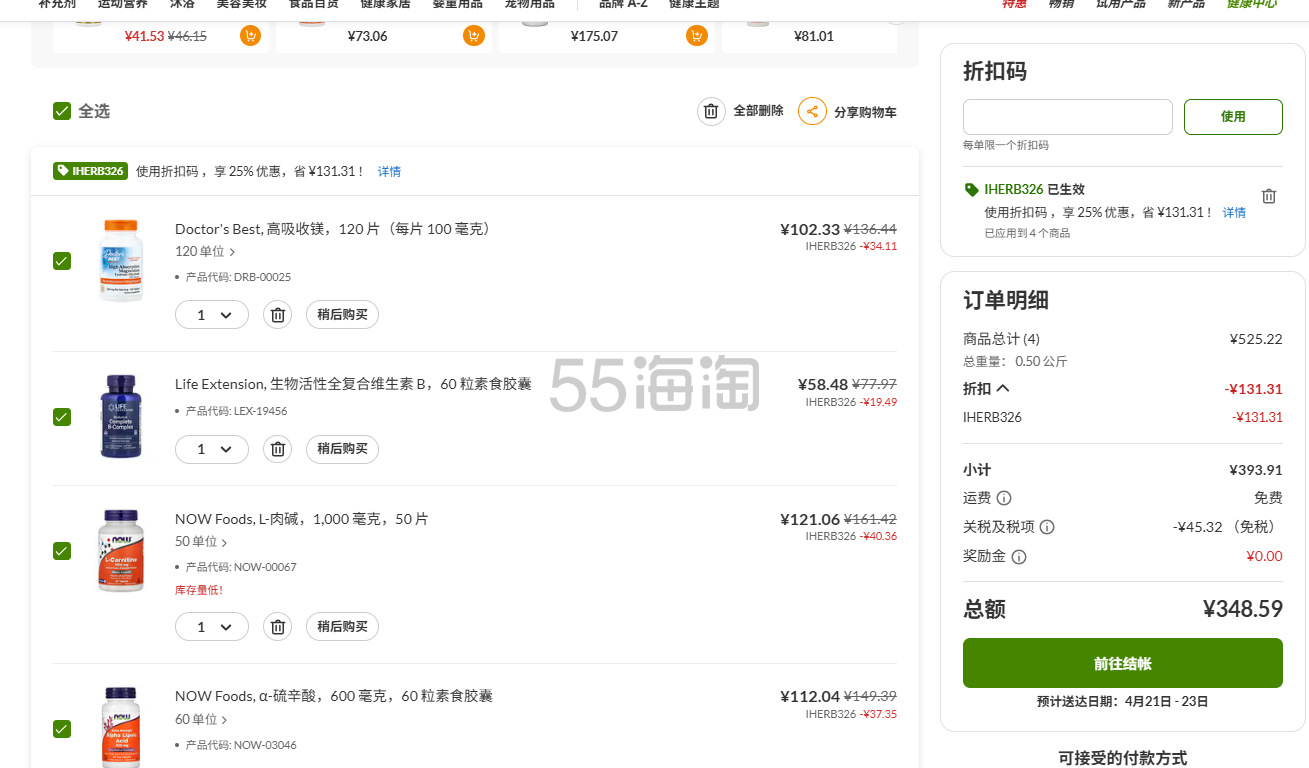This screenshot has height=768, width=1309.
Task: Toggle the 全选 select-all checkbox
Action: click(62, 111)
